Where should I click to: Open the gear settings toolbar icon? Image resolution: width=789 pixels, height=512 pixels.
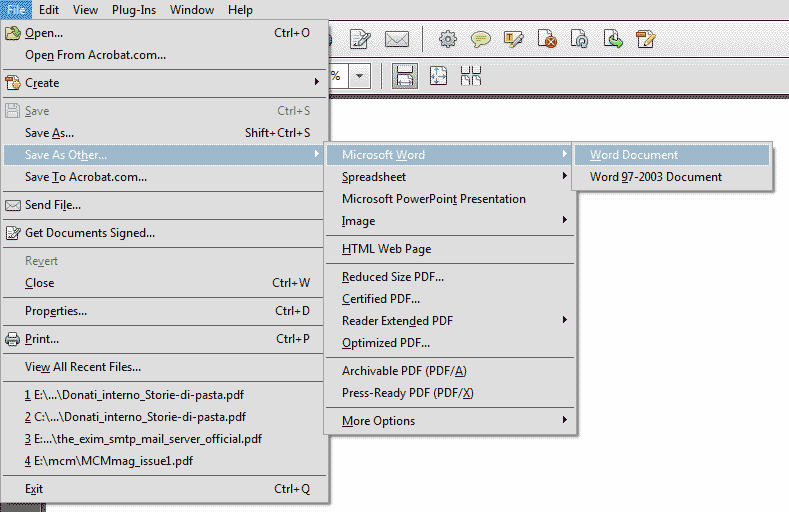click(x=448, y=39)
